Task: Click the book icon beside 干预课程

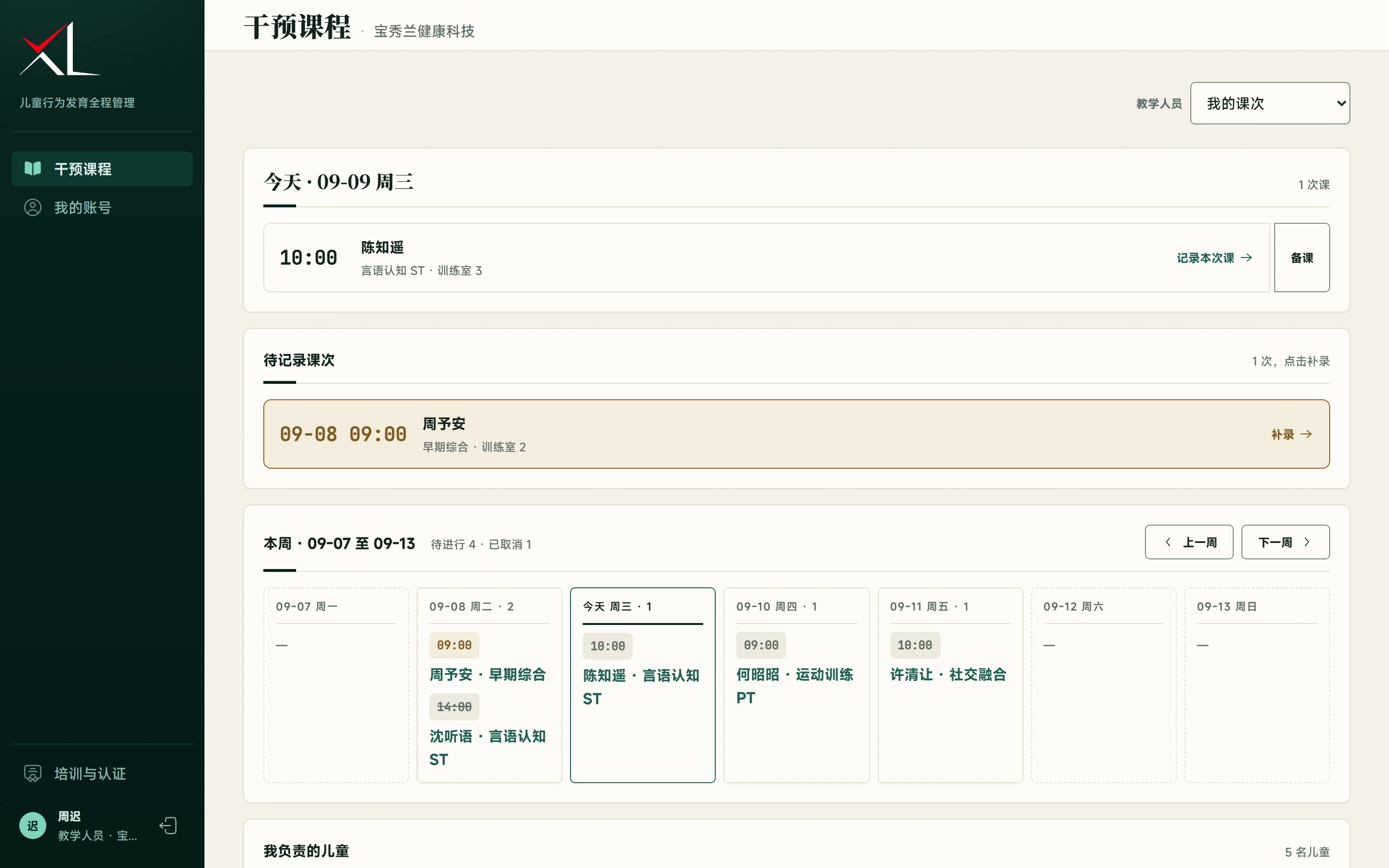Action: pyautogui.click(x=33, y=169)
